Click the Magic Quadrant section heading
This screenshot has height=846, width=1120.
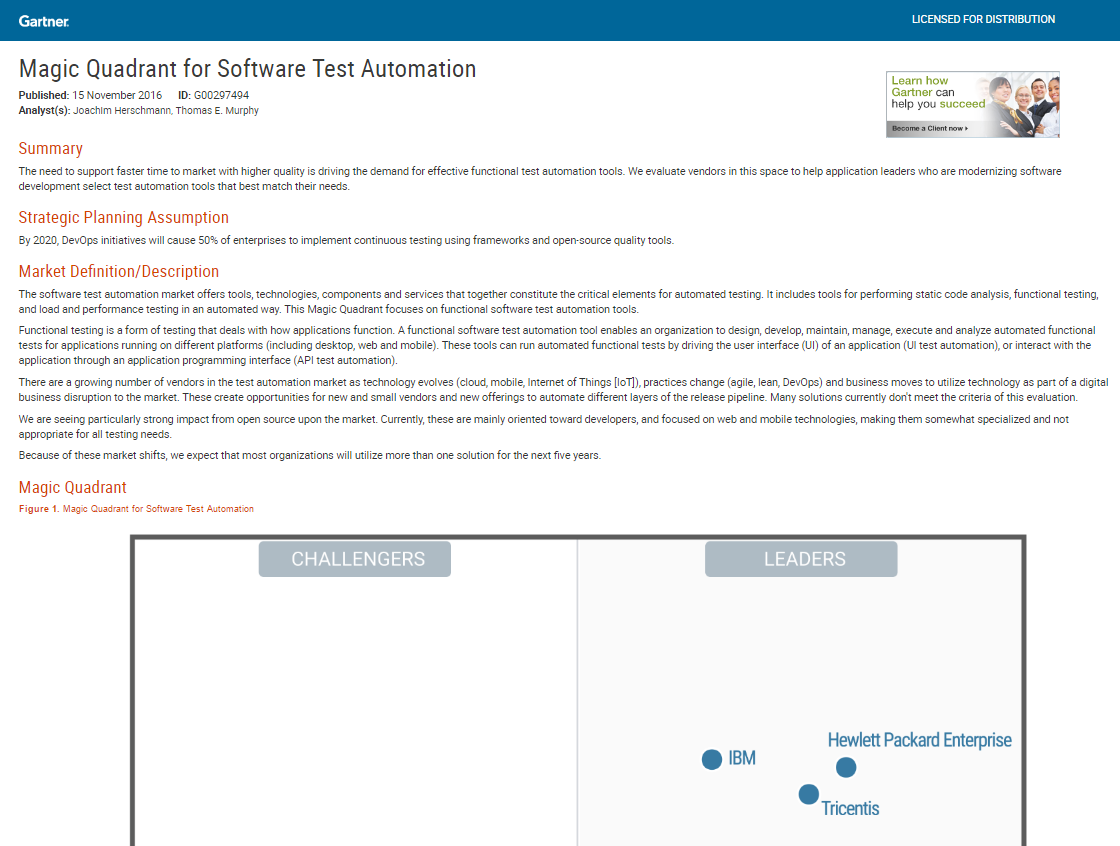tap(72, 487)
